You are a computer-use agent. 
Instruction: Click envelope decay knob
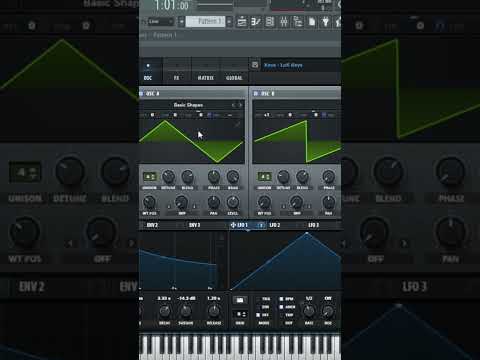[x=164, y=311]
